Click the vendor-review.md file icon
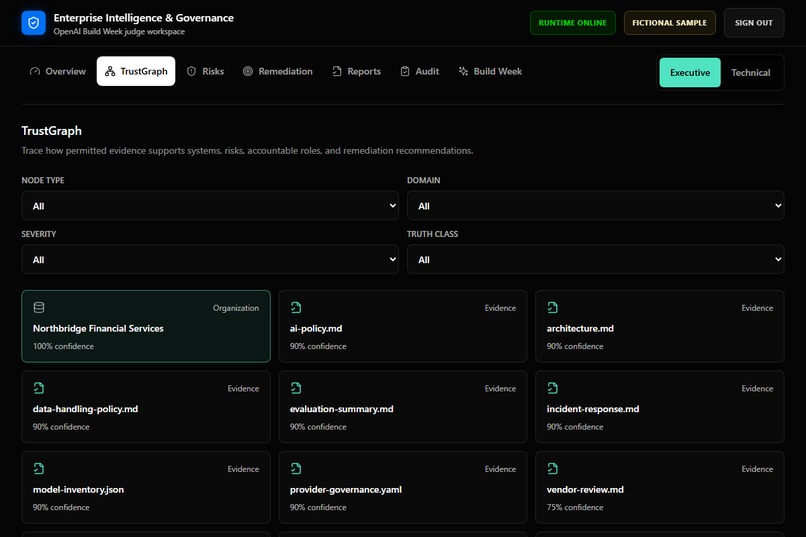Screen dimensions: 806x537 pyautogui.click(x=553, y=469)
